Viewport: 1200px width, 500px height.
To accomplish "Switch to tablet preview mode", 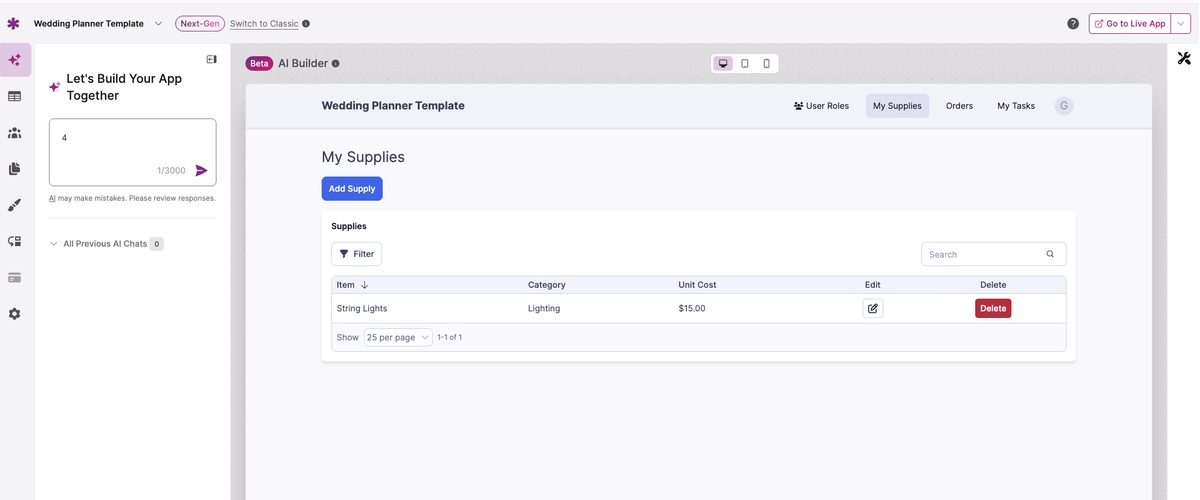I will pos(745,64).
